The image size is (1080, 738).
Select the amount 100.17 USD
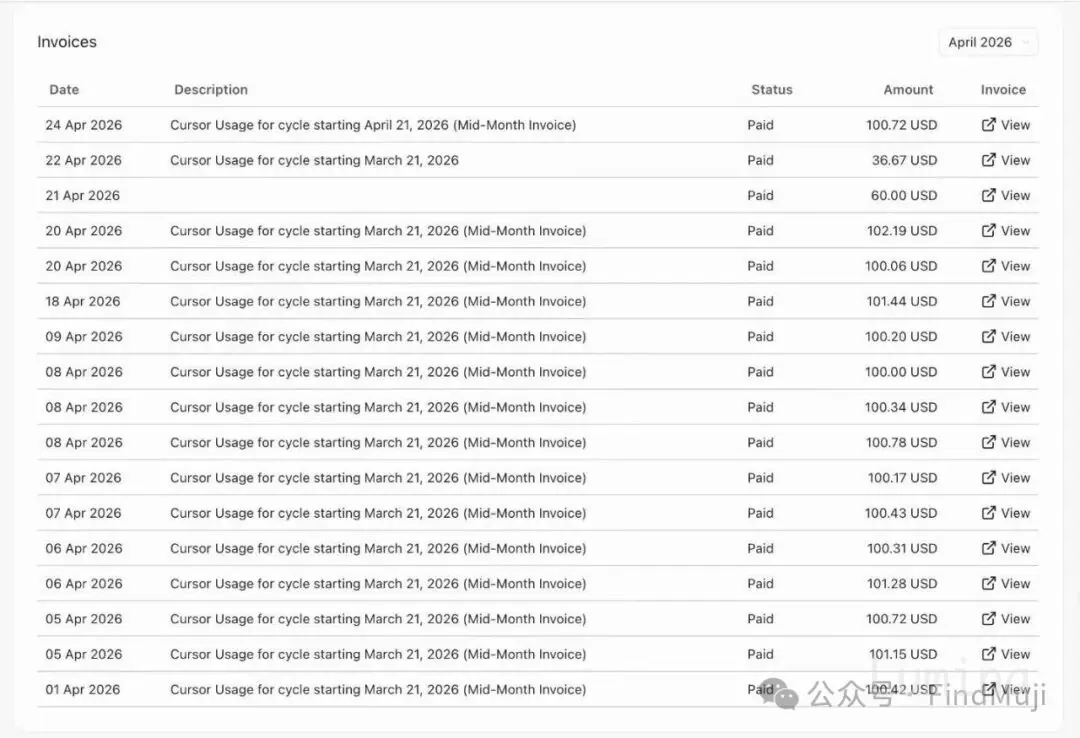click(x=902, y=478)
